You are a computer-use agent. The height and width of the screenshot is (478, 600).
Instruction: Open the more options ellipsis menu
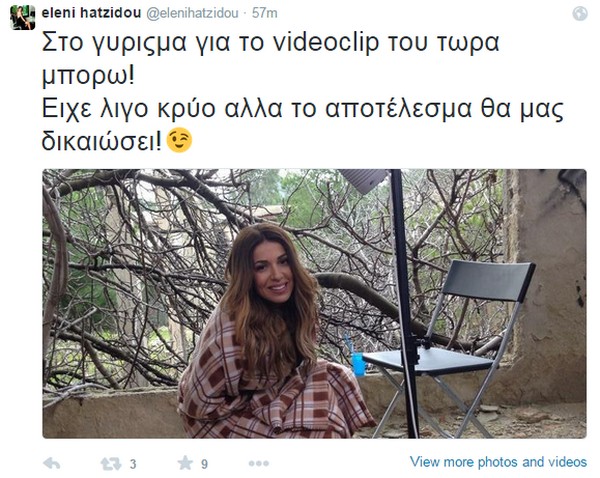pyautogui.click(x=259, y=464)
